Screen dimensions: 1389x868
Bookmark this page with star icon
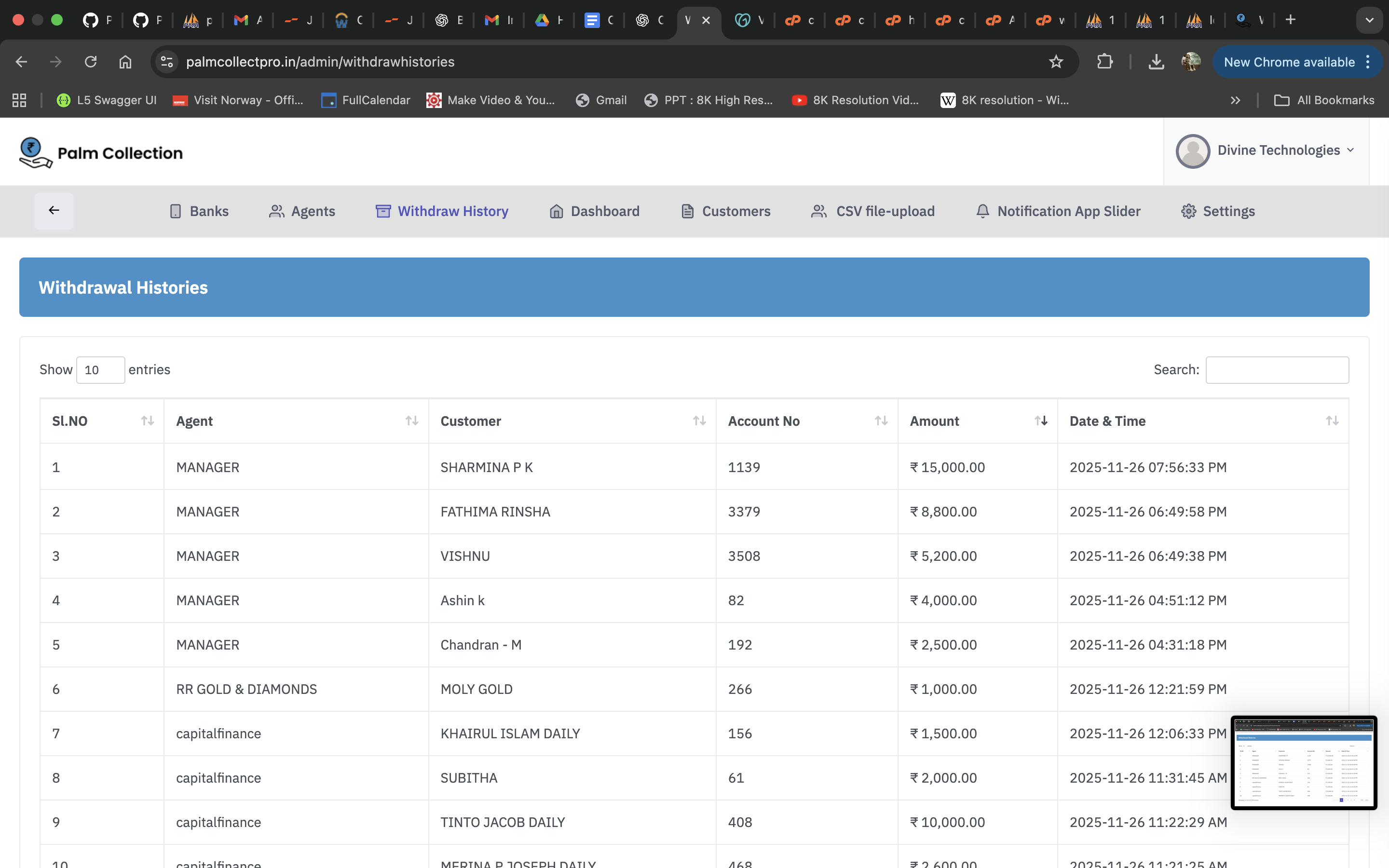1056,62
